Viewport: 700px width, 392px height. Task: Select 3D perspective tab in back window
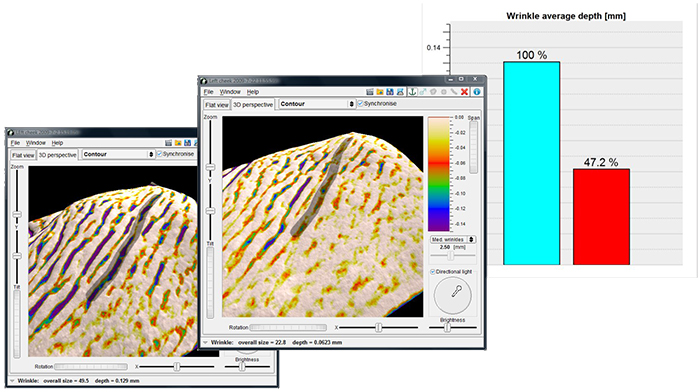[x=58, y=155]
